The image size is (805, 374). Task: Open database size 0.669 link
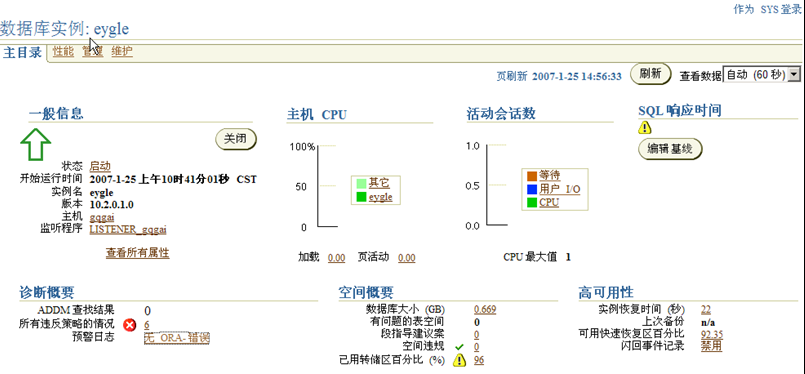tap(485, 309)
